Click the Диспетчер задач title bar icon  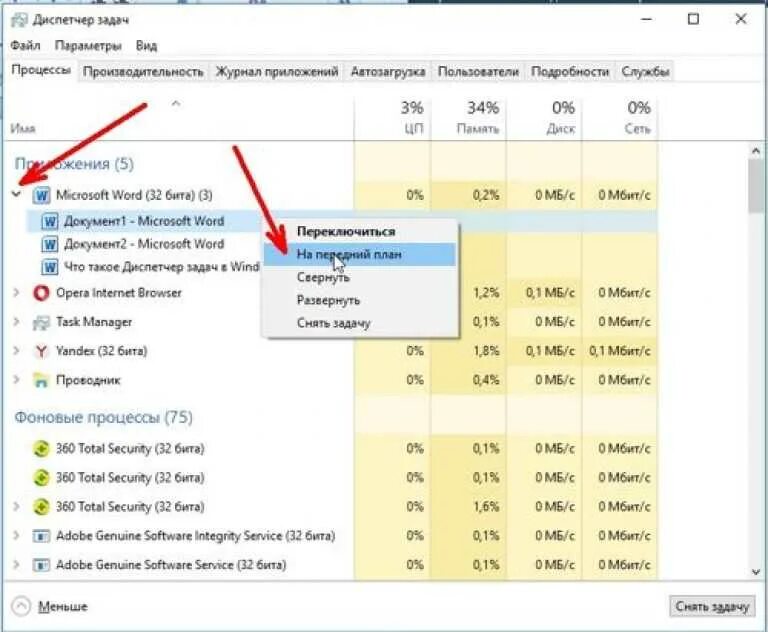(19, 20)
